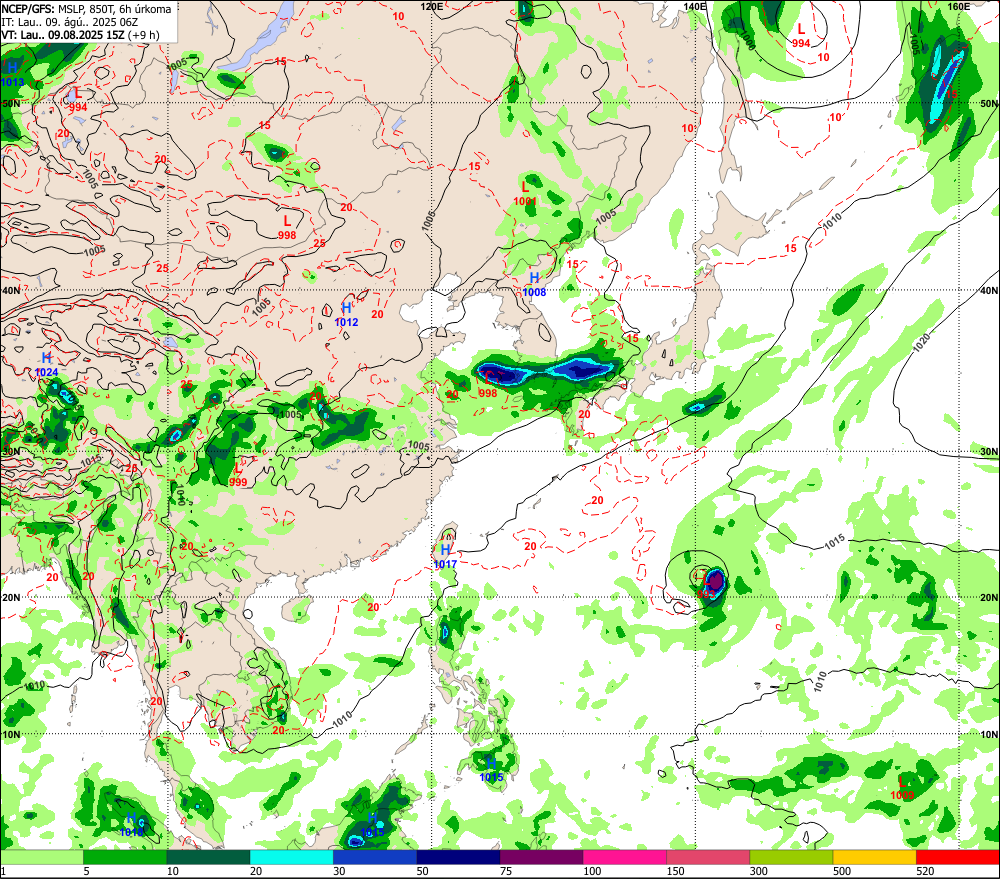The image size is (1000, 879).
Task: Click the purple 75–100 legend swatch
Action: pos(541,857)
